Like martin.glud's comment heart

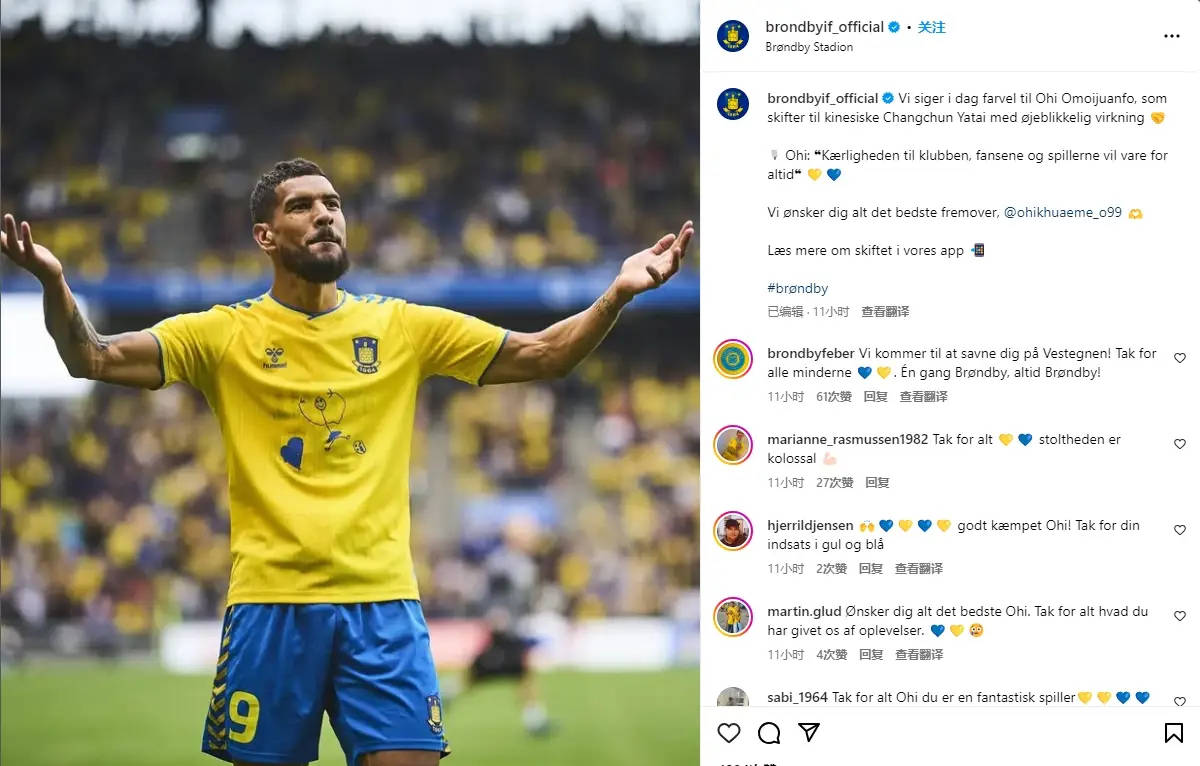[1180, 616]
